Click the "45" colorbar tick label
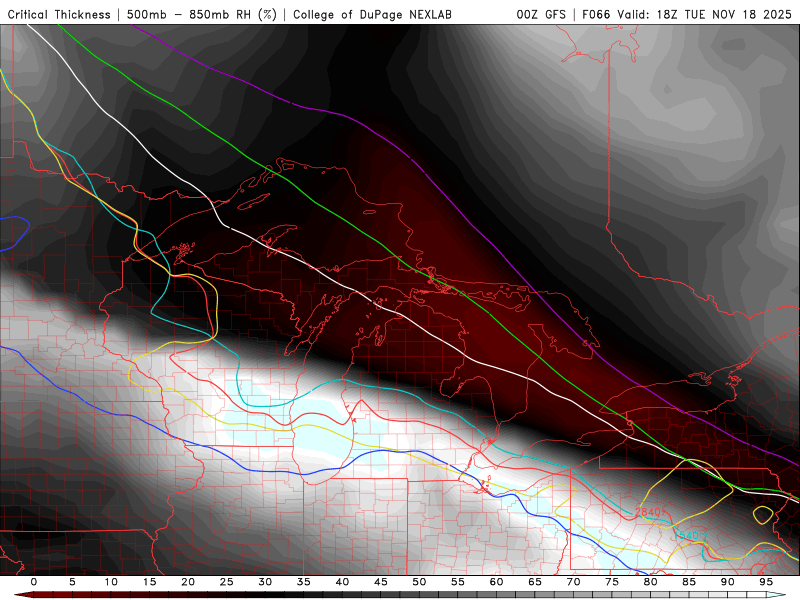800x600 pixels. [381, 582]
